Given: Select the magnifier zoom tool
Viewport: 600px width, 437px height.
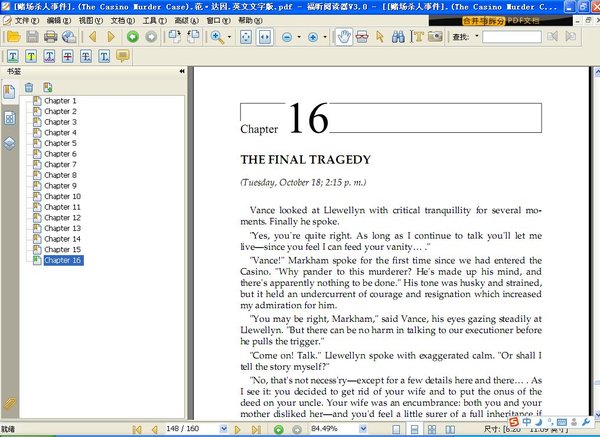Looking at the screenshot, I should [217, 37].
